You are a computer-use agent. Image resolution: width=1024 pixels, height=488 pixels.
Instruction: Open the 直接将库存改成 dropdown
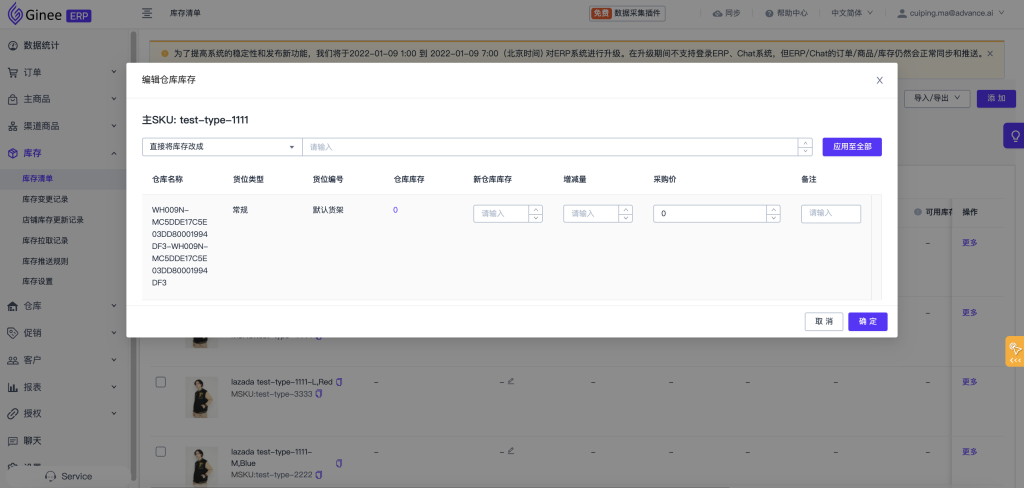[221, 147]
